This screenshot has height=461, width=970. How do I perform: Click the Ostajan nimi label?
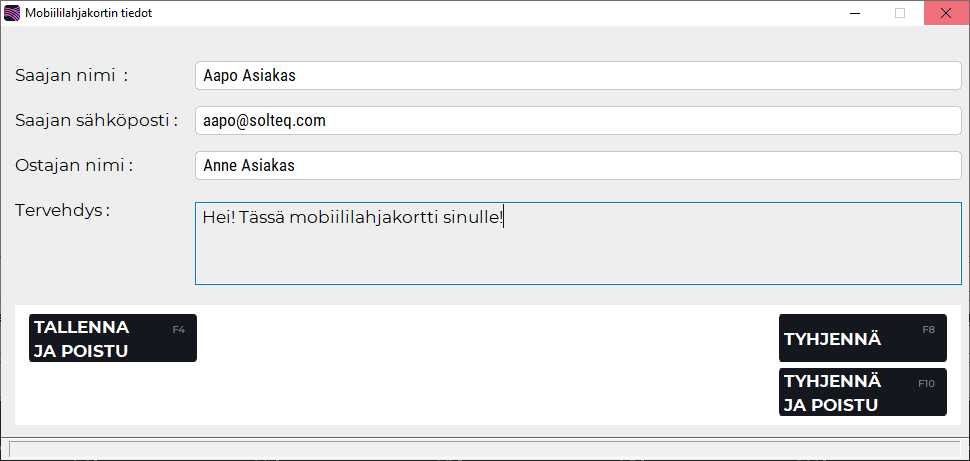74,165
